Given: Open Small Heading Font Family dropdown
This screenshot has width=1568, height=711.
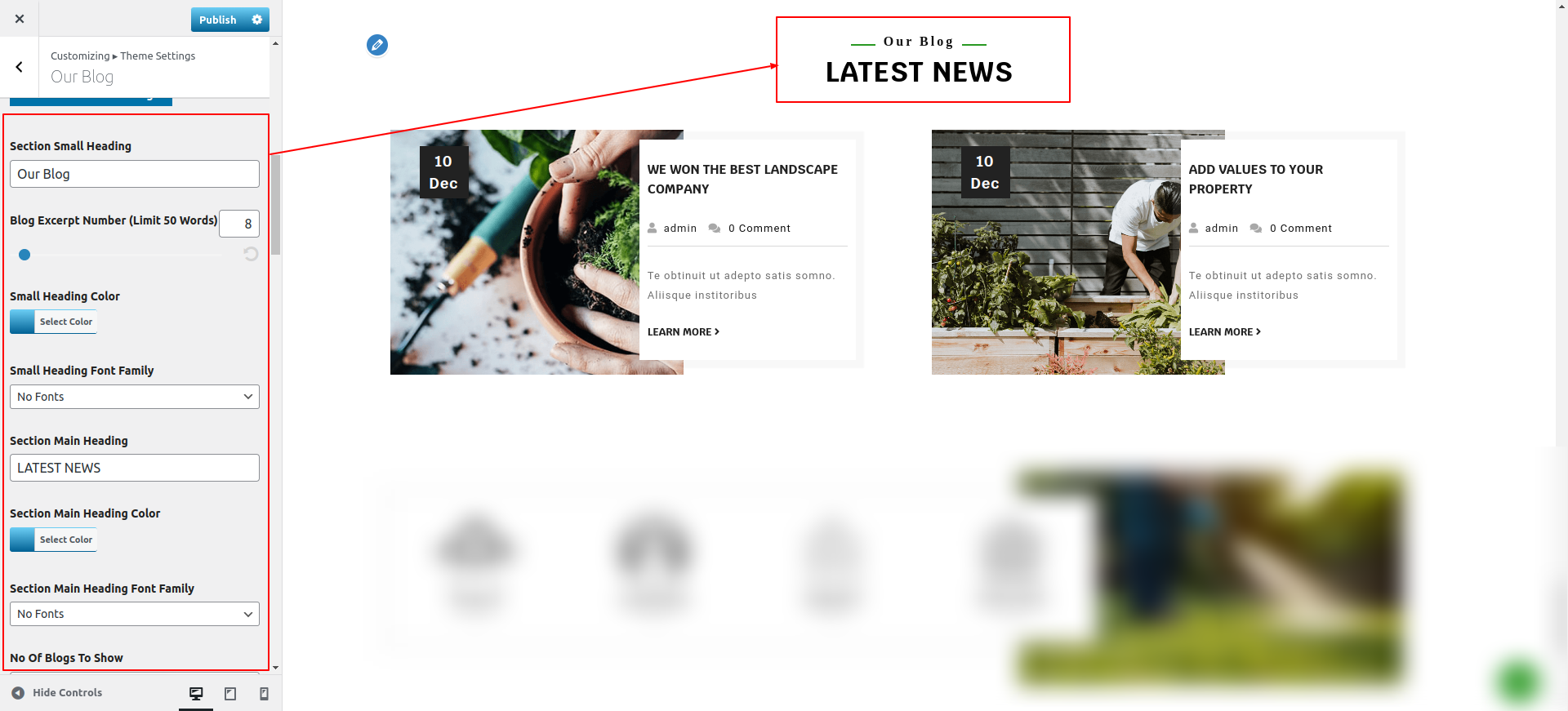Looking at the screenshot, I should click(135, 397).
